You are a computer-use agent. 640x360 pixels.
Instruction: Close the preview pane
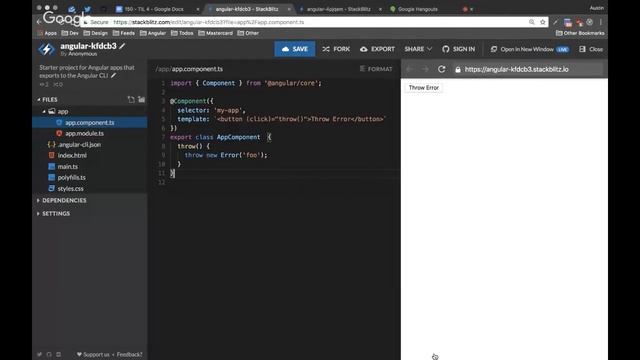(591, 49)
